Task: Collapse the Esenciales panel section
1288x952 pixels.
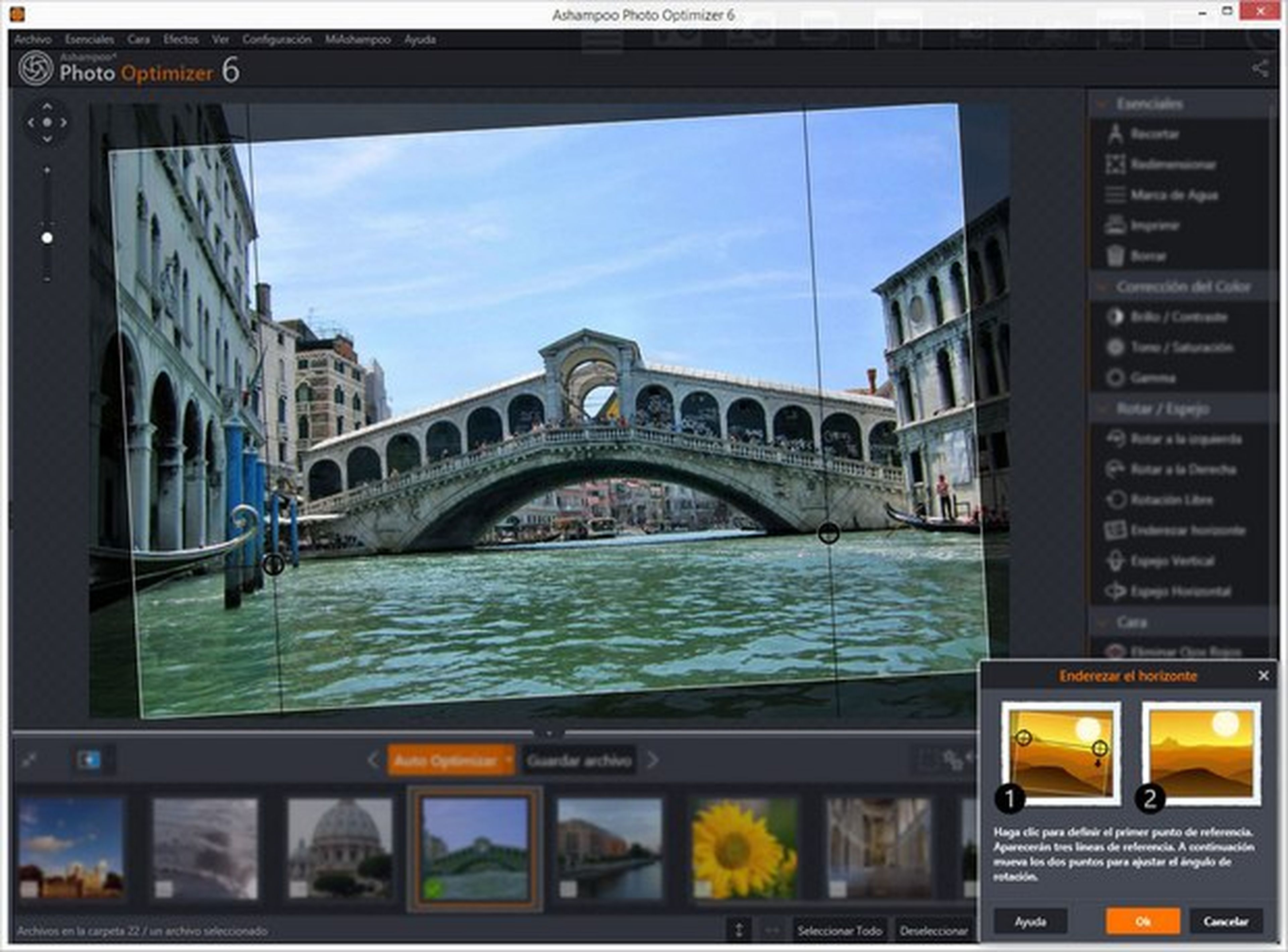Action: [x=1102, y=104]
